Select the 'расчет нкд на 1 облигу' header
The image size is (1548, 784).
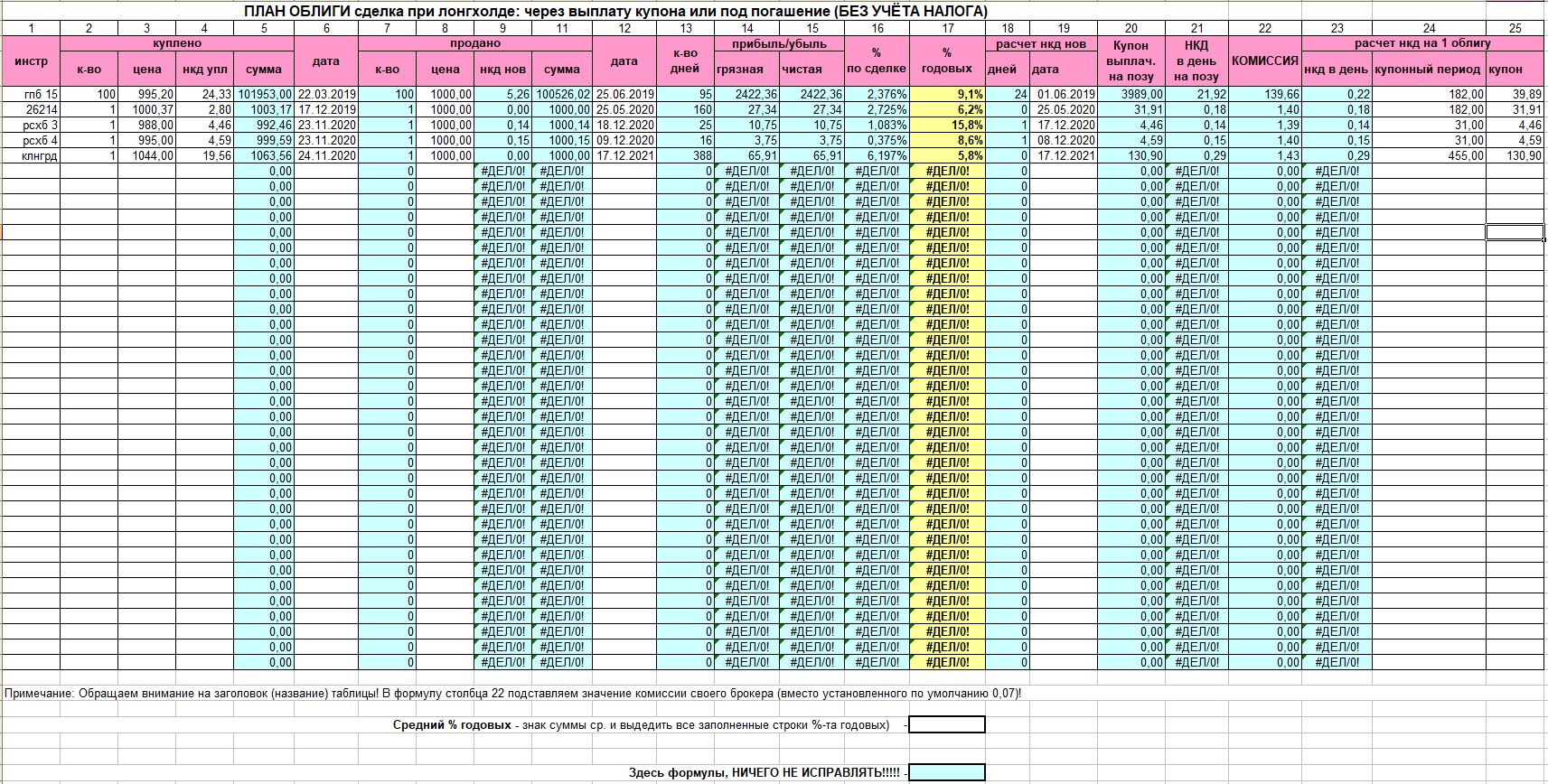point(1422,43)
